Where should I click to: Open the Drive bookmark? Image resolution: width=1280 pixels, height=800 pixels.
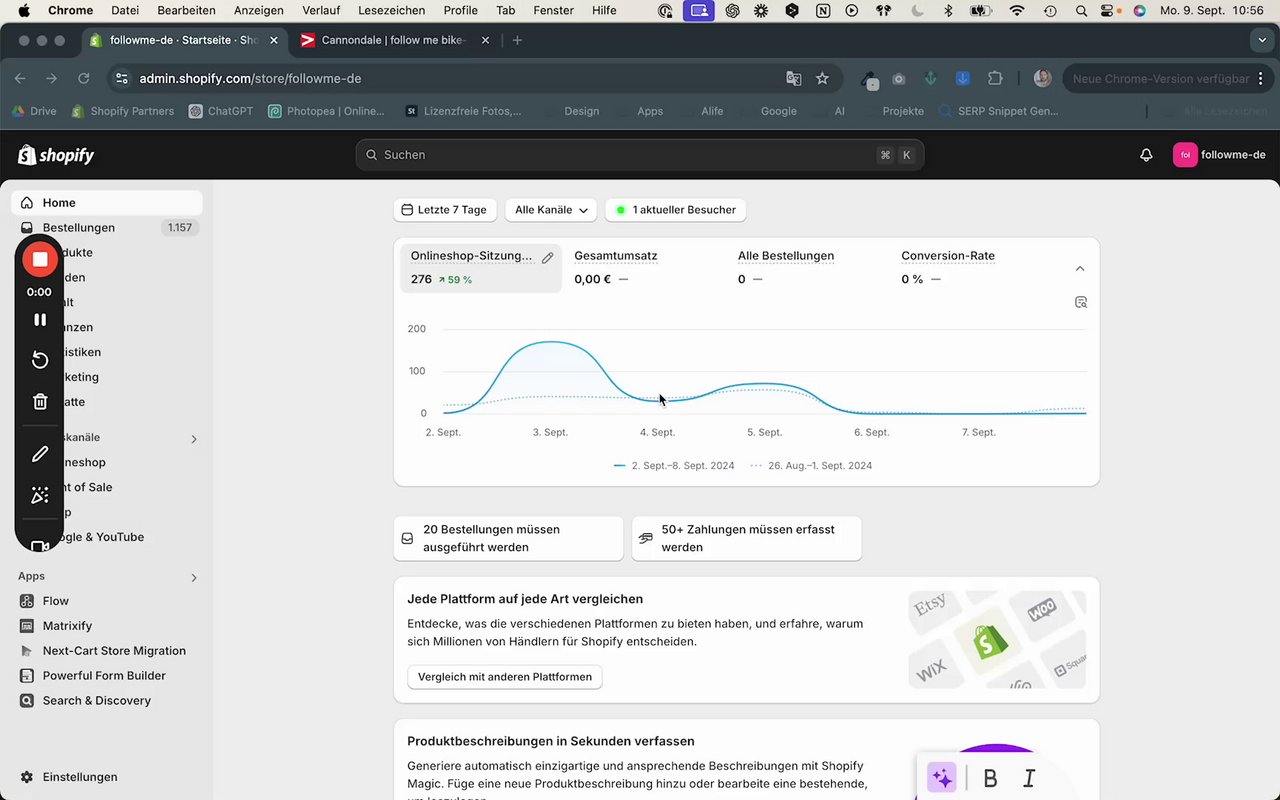pos(34,111)
